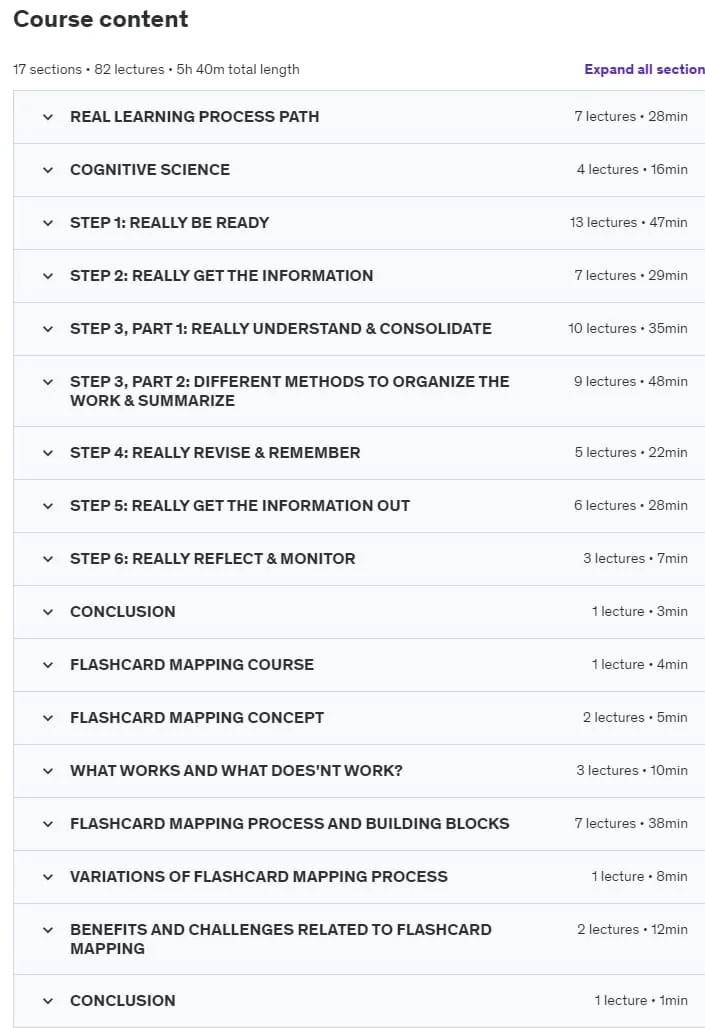705x1028 pixels.
Task: Click chevron beside STEP 2: REALLY GET THE INFORMATION
Action: point(48,277)
